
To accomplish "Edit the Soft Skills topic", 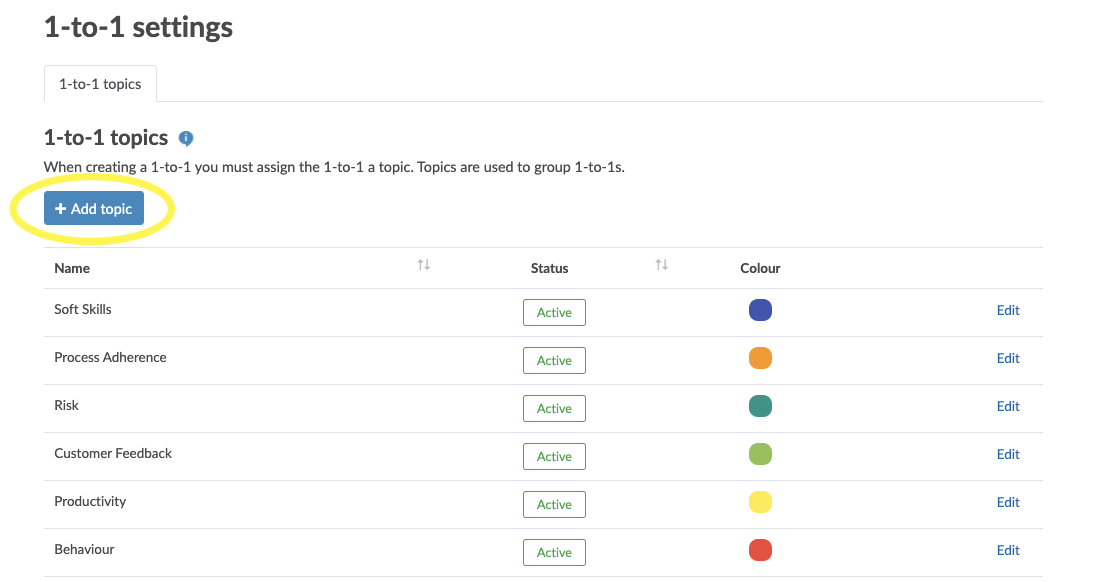I will click(x=1008, y=310).
